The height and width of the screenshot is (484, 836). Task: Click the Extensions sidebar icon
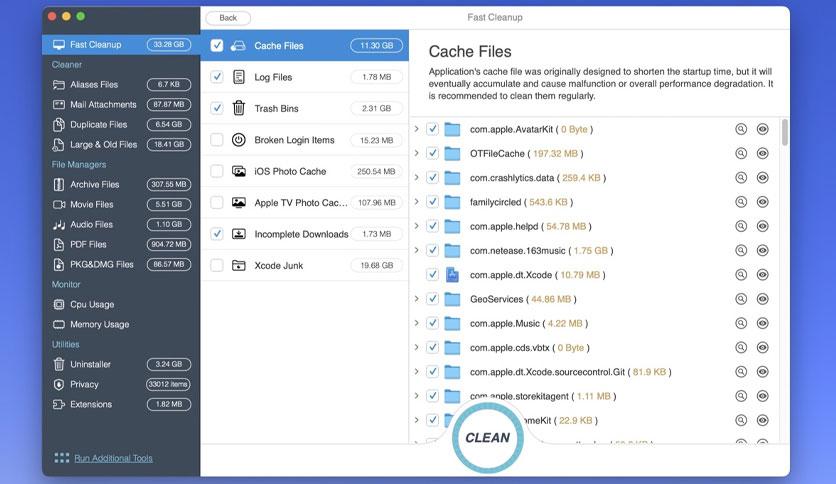point(59,405)
